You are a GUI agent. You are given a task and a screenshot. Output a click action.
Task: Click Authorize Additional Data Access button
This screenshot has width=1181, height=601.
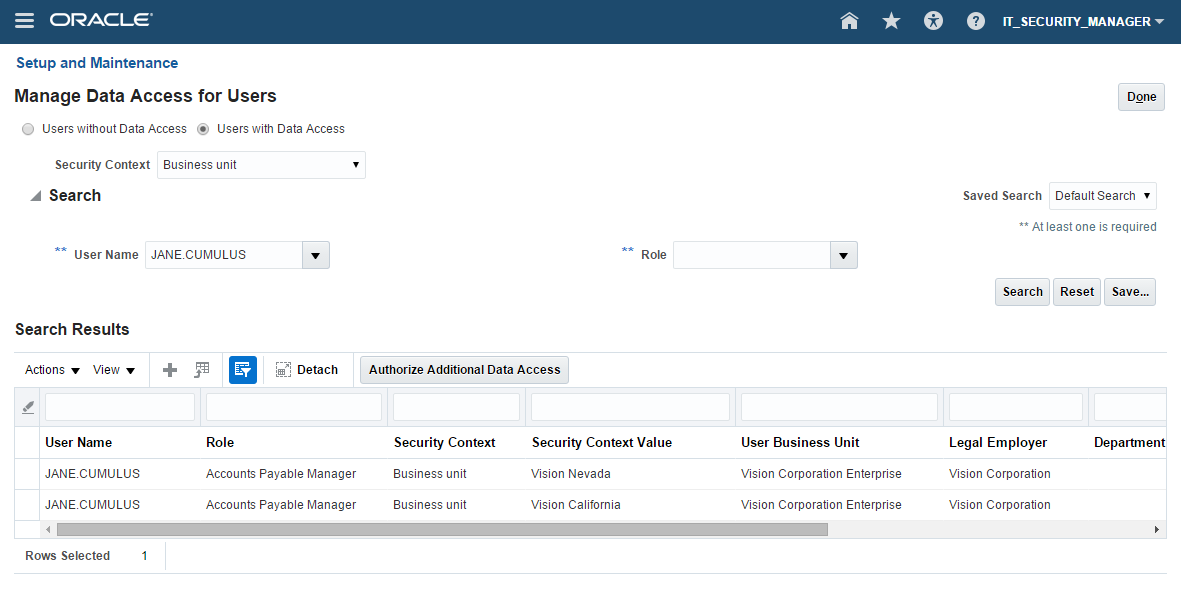click(464, 370)
